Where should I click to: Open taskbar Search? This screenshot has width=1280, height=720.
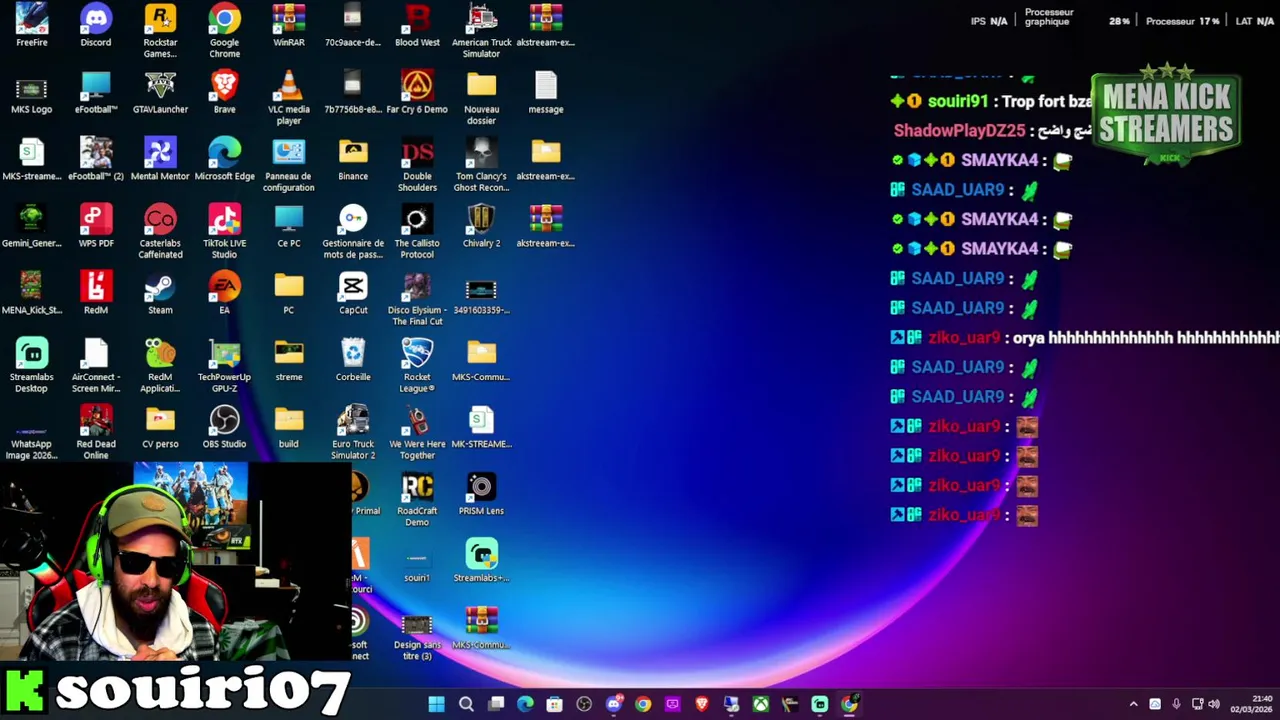point(466,704)
